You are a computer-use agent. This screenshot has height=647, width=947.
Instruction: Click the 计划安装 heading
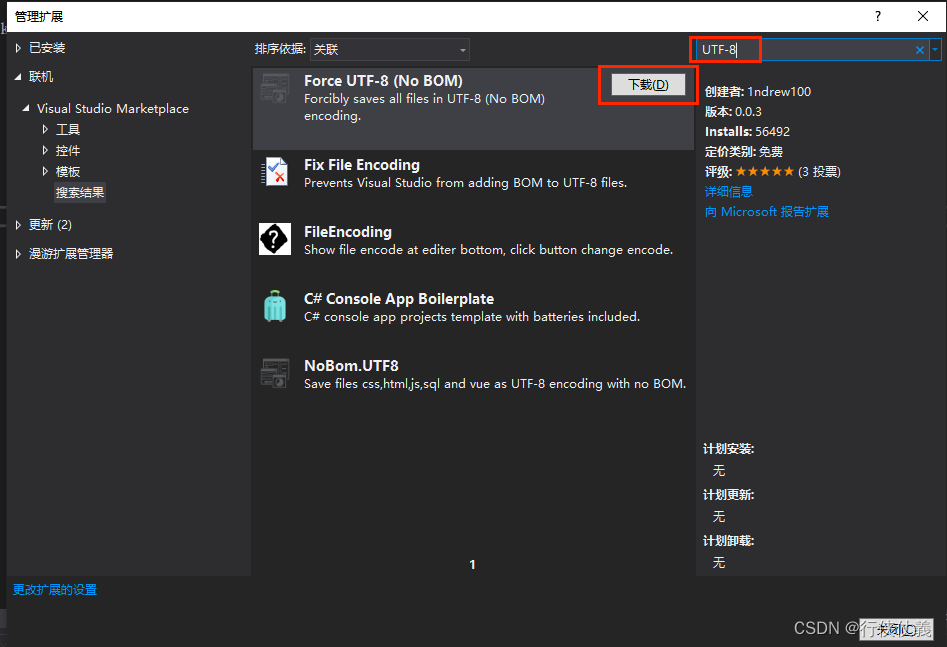click(729, 449)
